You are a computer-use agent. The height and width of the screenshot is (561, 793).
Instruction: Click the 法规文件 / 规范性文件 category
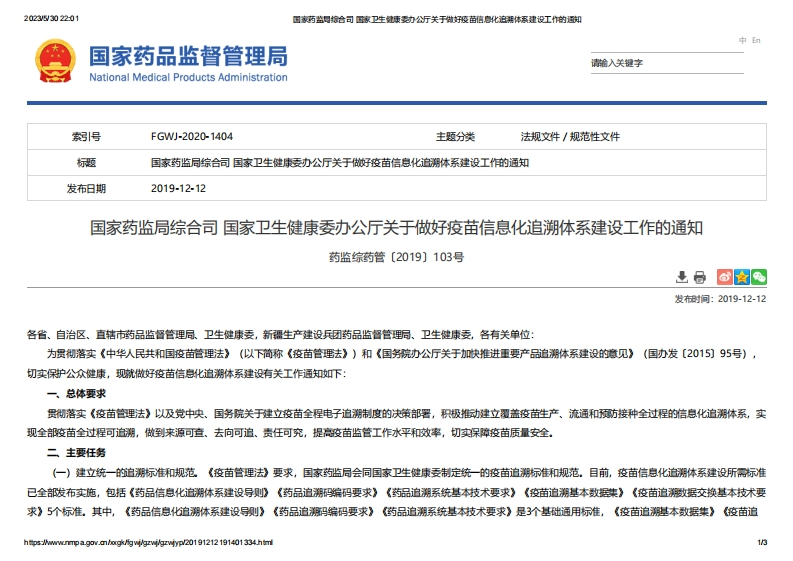click(570, 136)
